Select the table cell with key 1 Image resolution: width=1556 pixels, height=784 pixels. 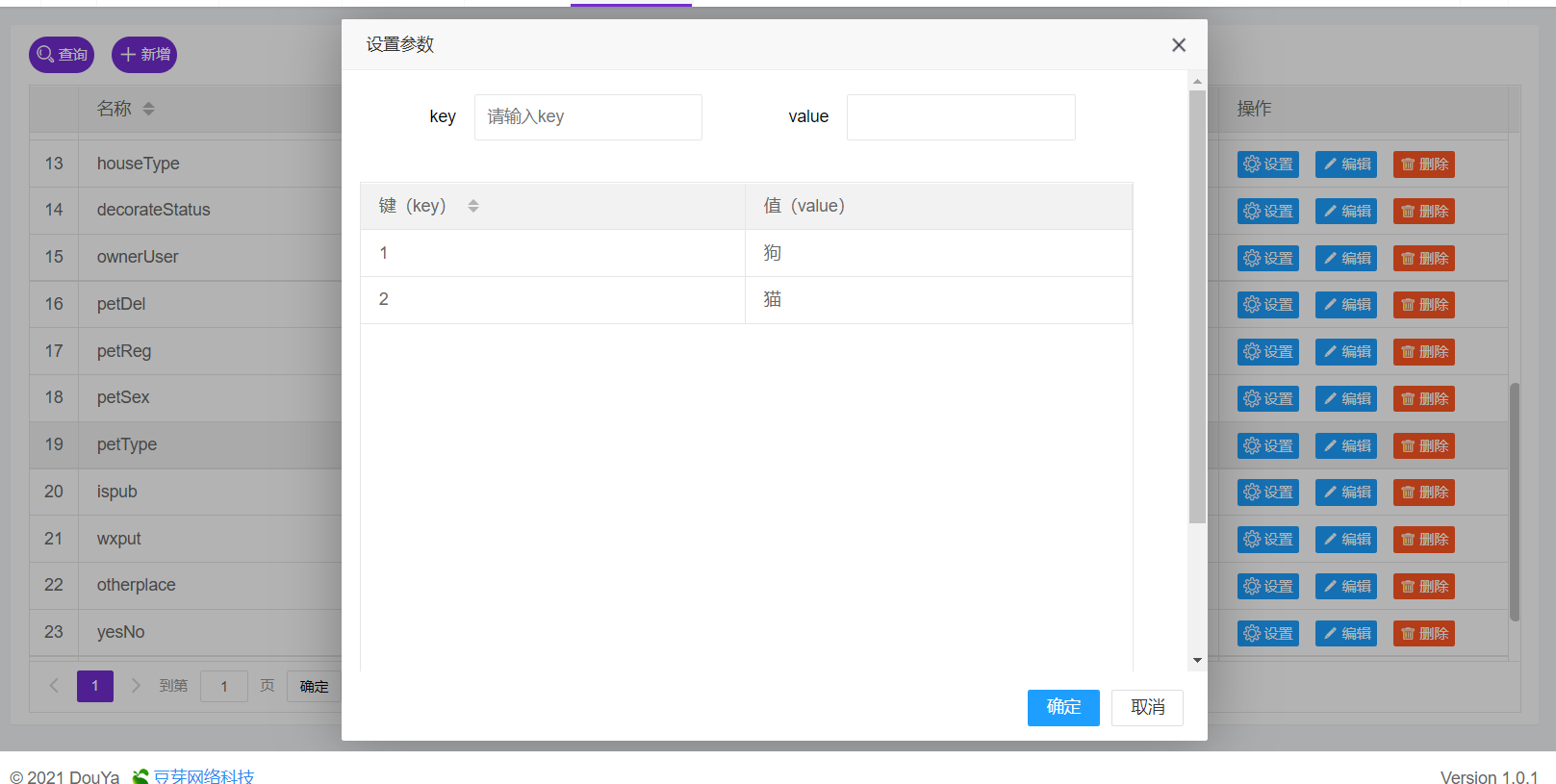tap(552, 253)
